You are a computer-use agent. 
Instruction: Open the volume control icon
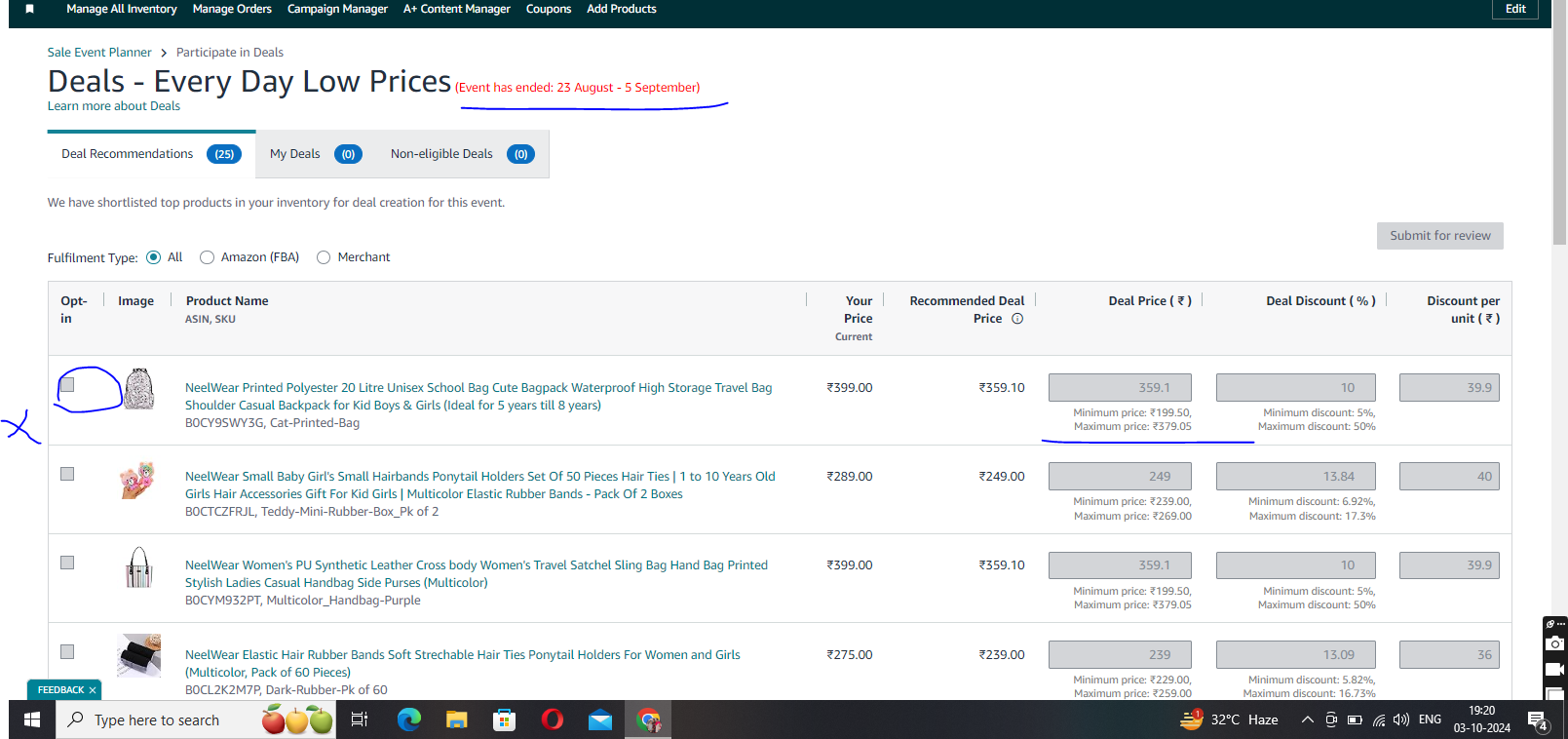(x=1401, y=720)
